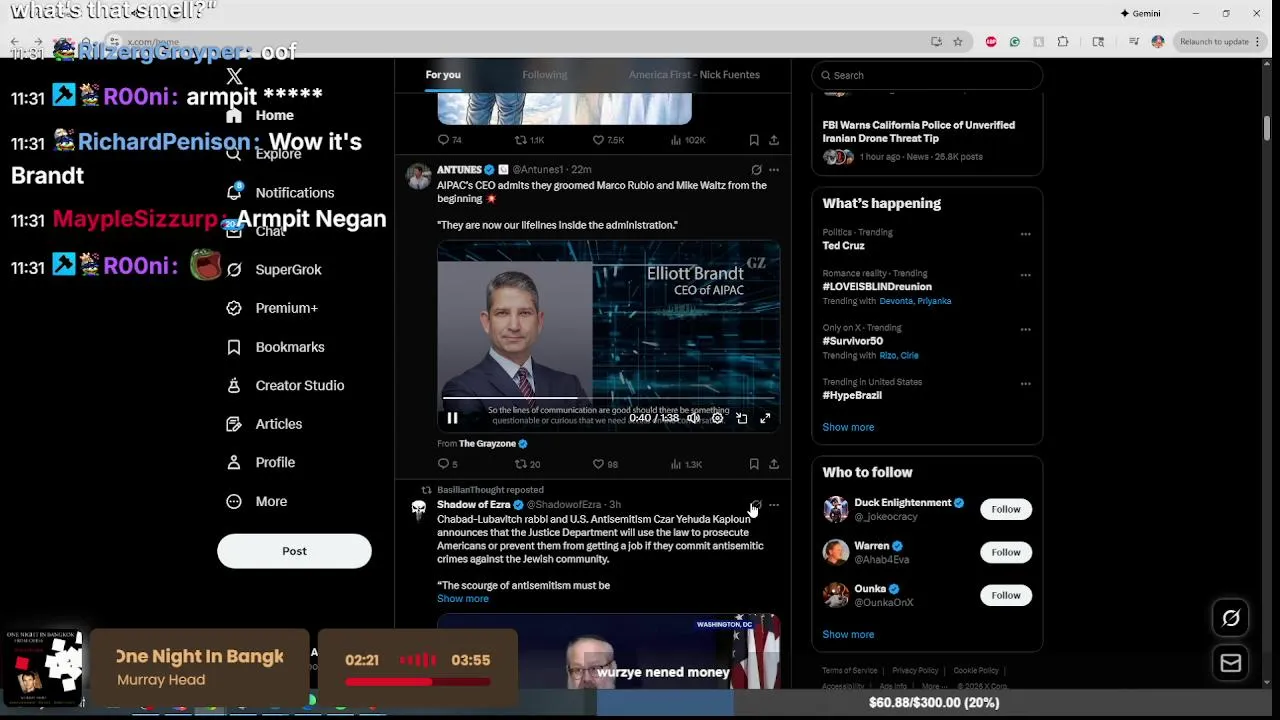Open Chrome Extensions puzzle icon
The image size is (1280, 720).
coord(1063,42)
